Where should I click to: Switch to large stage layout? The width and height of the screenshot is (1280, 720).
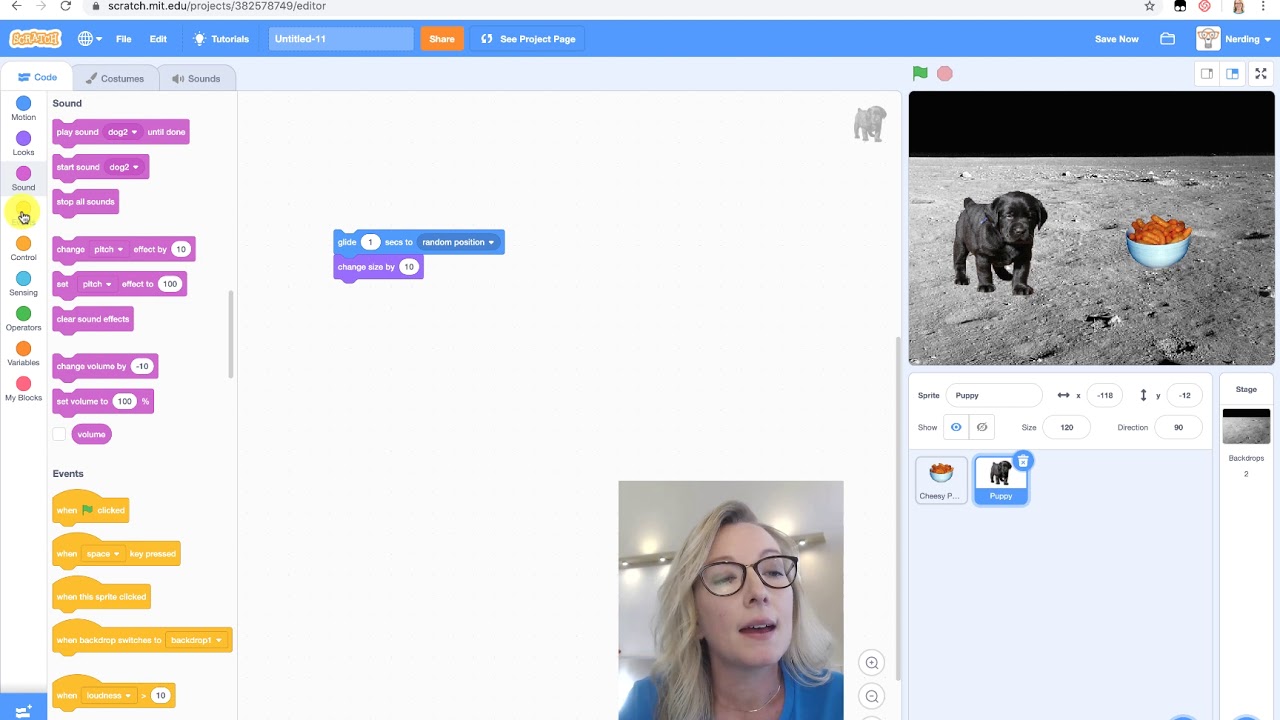click(1232, 74)
